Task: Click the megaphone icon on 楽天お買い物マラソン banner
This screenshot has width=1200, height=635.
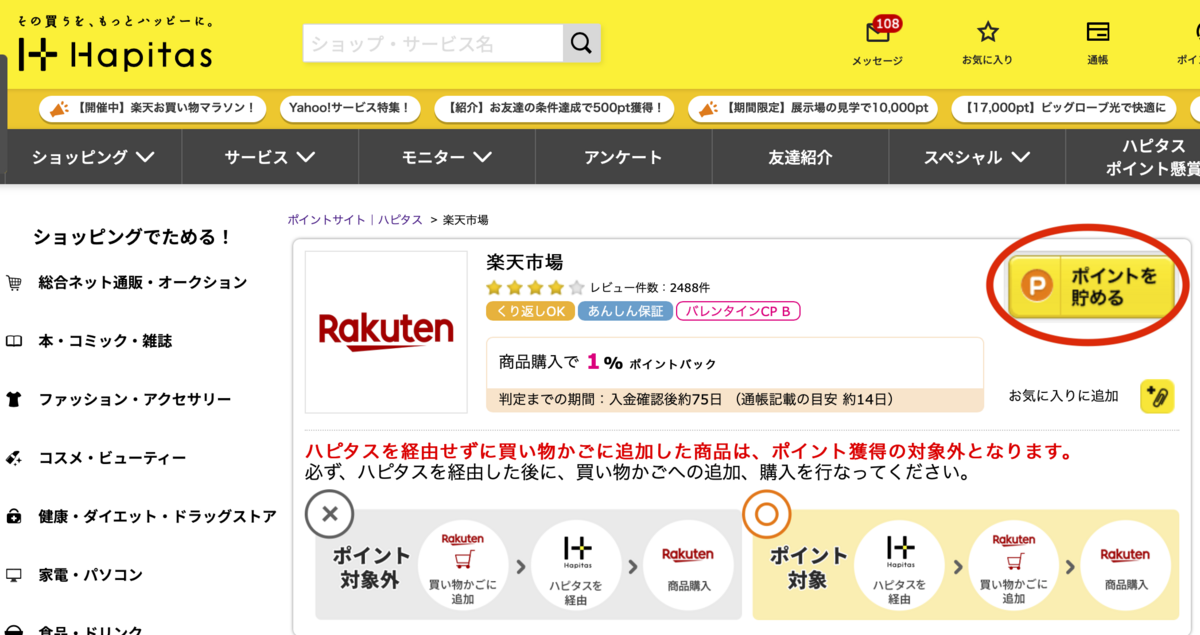Action: tap(59, 107)
